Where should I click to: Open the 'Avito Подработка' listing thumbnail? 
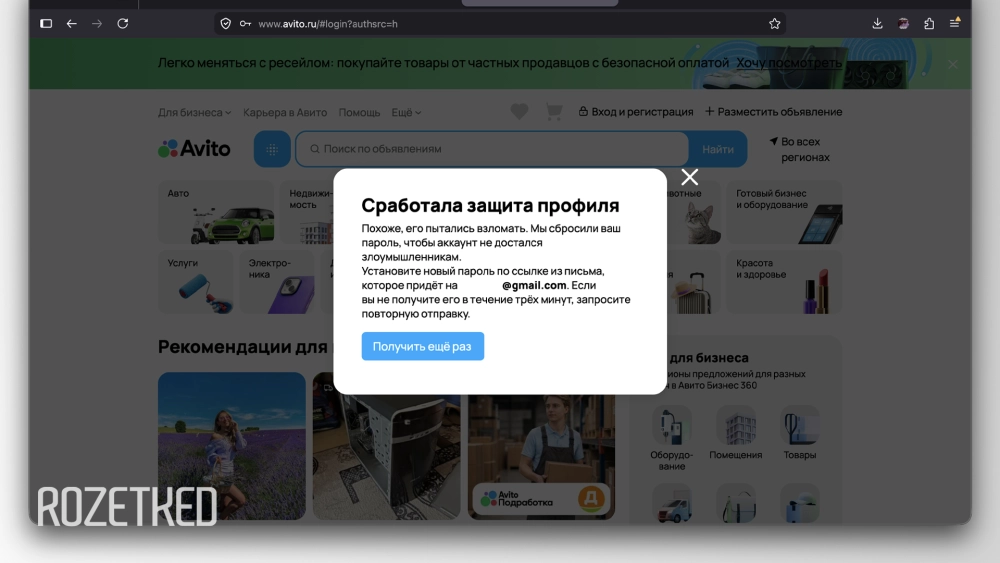pyautogui.click(x=541, y=457)
